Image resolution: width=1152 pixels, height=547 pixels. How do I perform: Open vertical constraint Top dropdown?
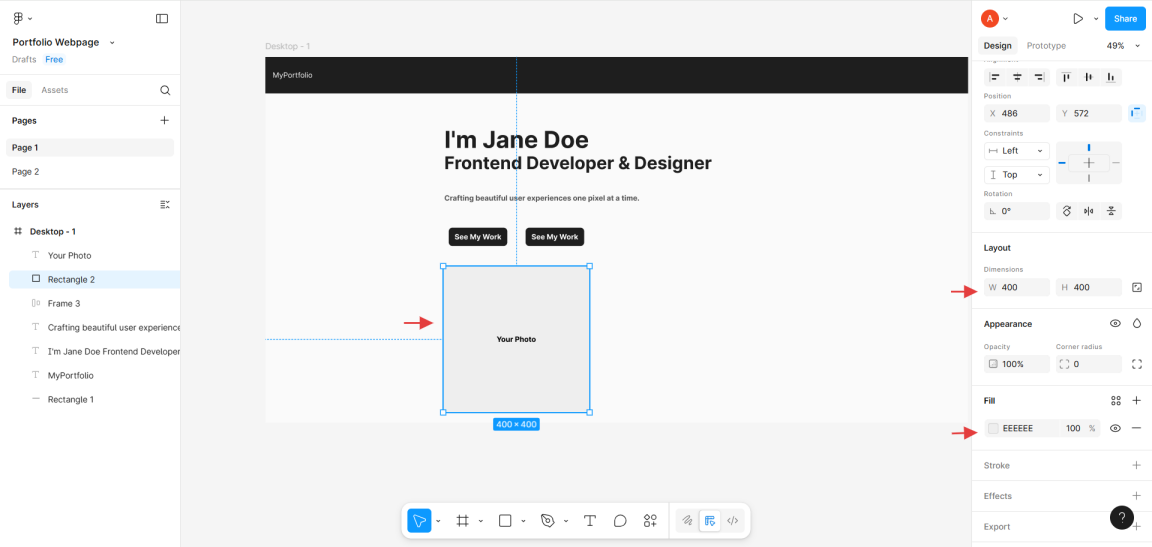1017,174
